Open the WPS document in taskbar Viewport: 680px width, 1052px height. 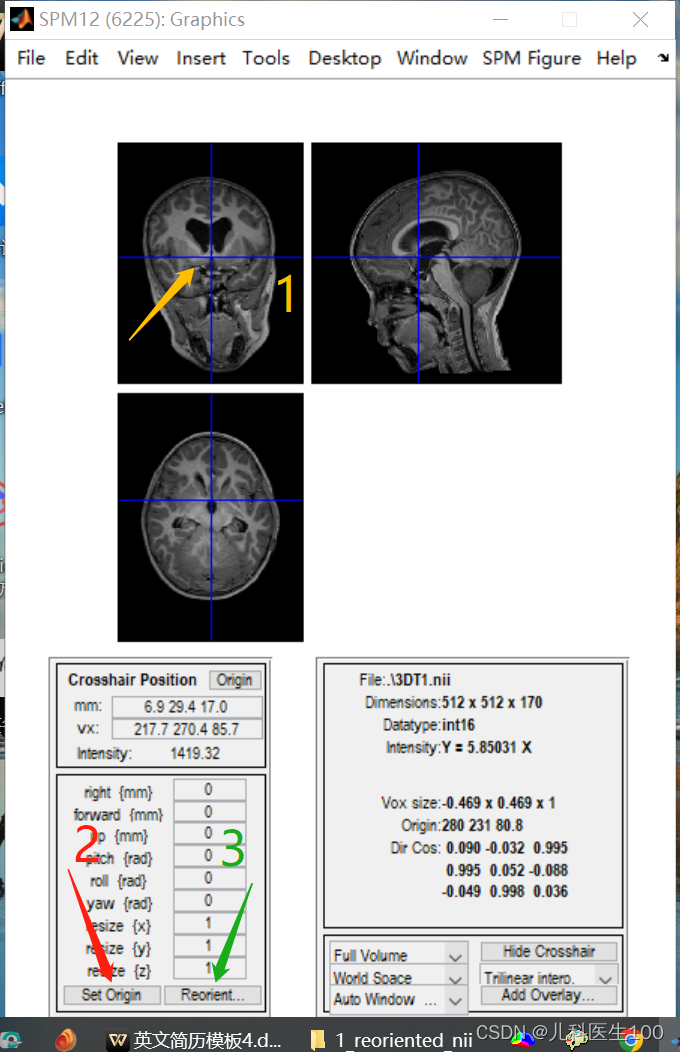194,1039
